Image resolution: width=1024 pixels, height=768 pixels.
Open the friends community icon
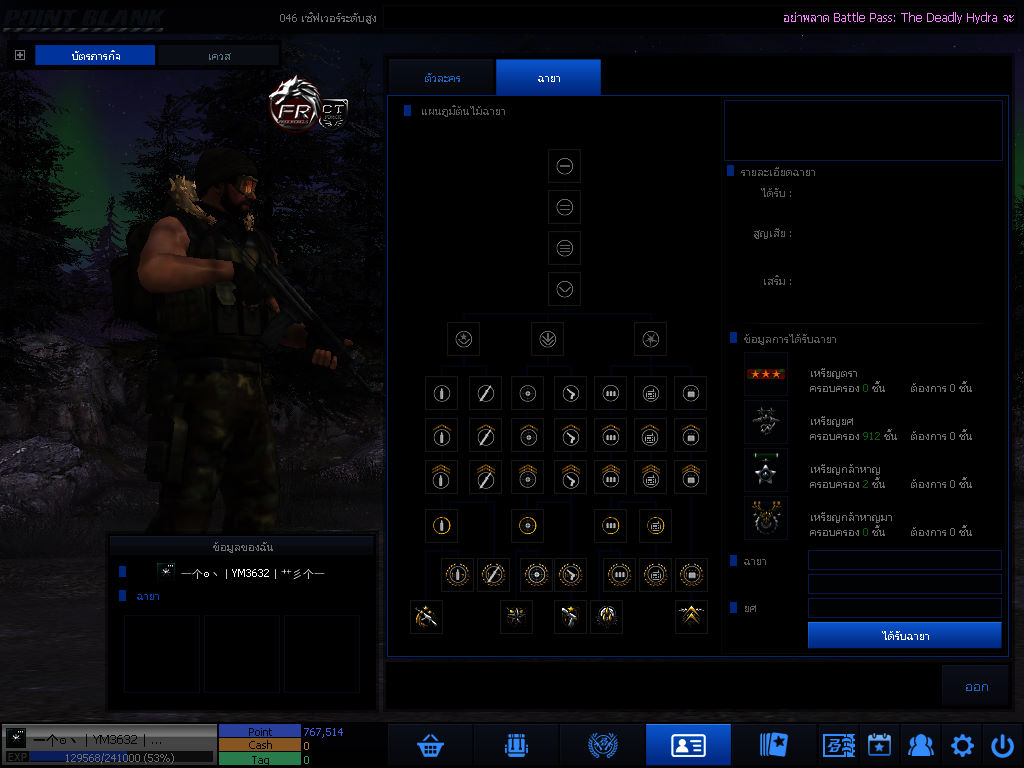(x=920, y=744)
